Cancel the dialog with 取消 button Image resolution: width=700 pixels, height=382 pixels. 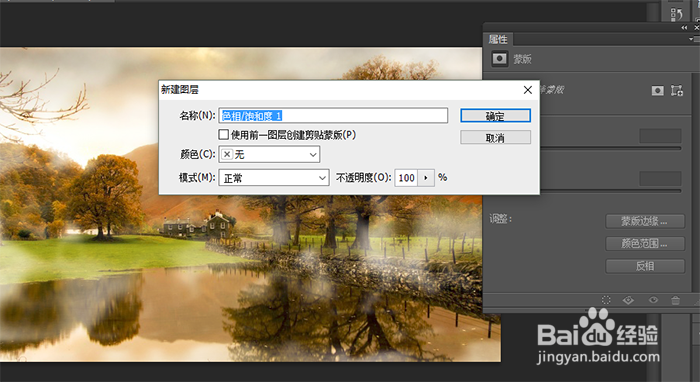click(x=496, y=137)
